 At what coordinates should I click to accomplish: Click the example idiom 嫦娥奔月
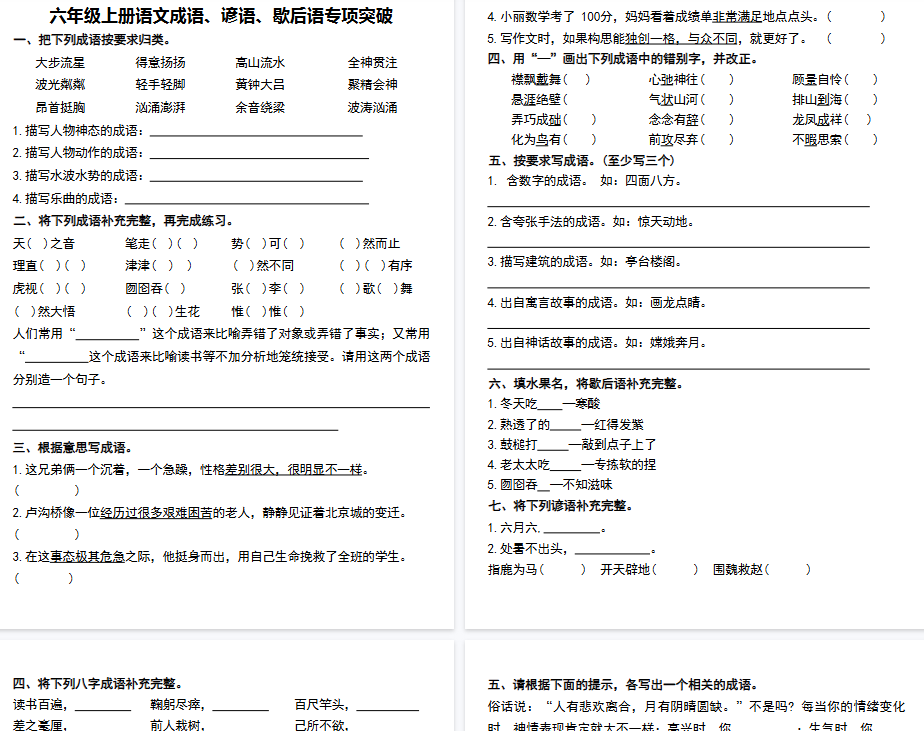[x=675, y=343]
